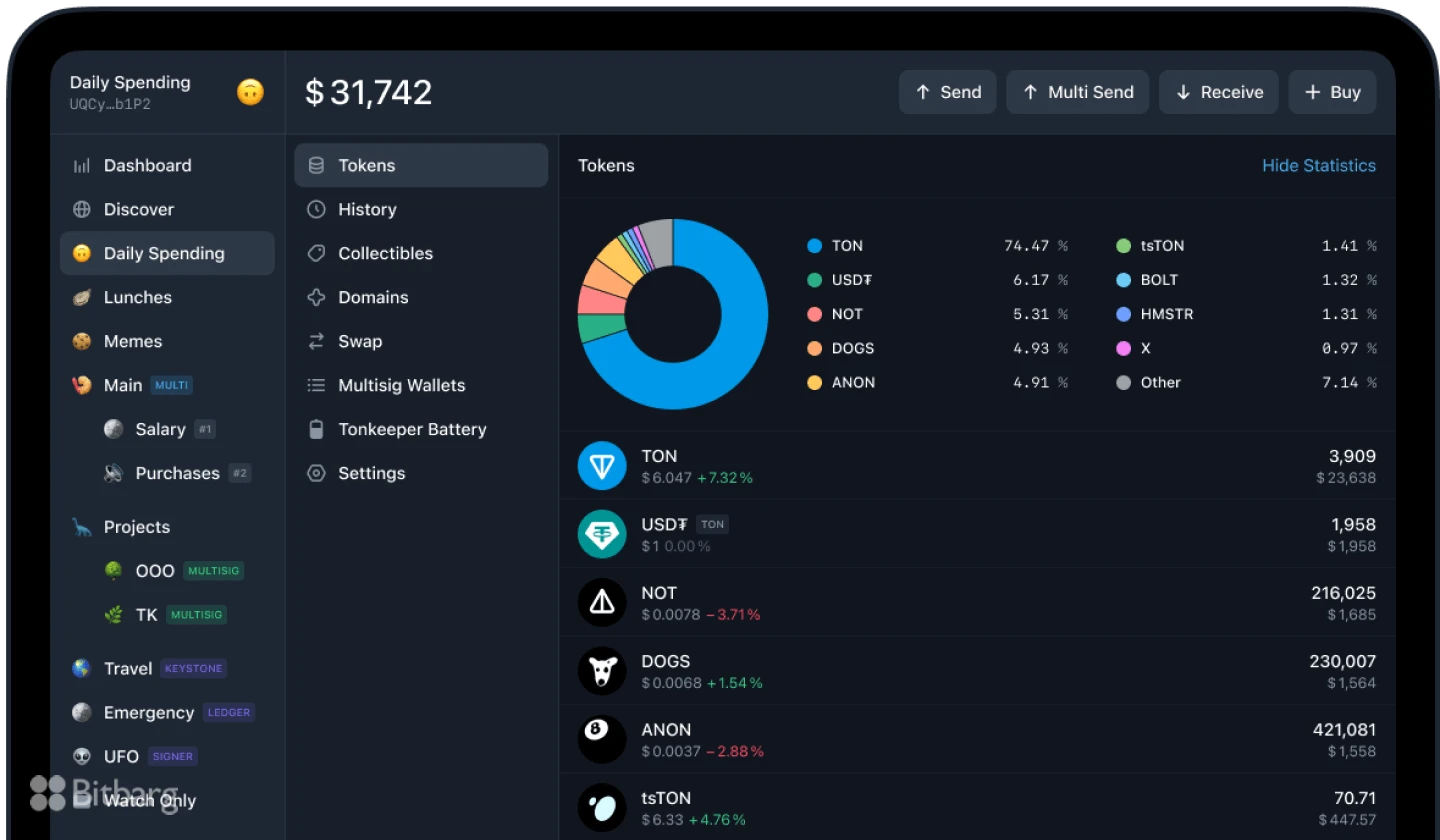Expand the Main multi-wallet group
1440x840 pixels.
tap(122, 385)
